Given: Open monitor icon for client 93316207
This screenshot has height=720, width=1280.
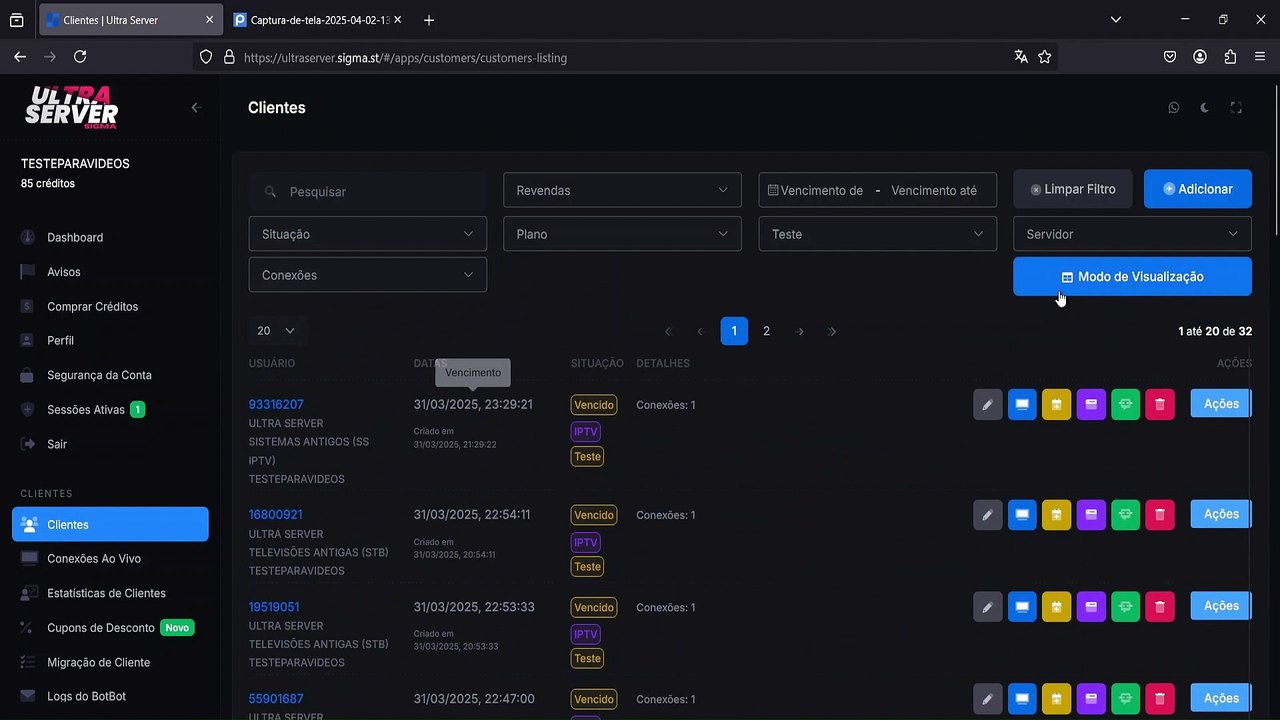Looking at the screenshot, I should (x=1022, y=404).
